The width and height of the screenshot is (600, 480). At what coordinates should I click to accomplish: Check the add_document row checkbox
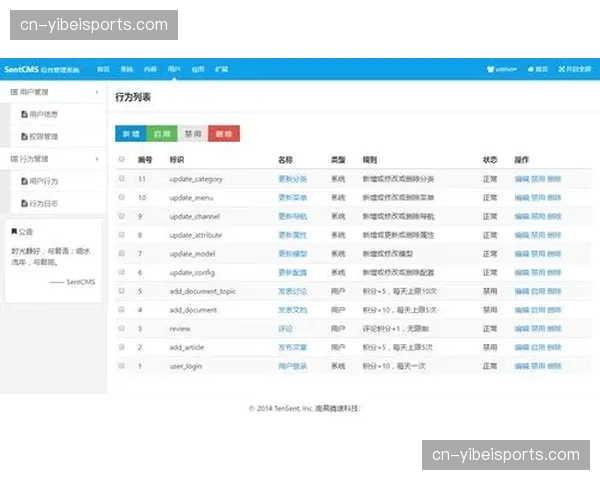pyautogui.click(x=122, y=309)
